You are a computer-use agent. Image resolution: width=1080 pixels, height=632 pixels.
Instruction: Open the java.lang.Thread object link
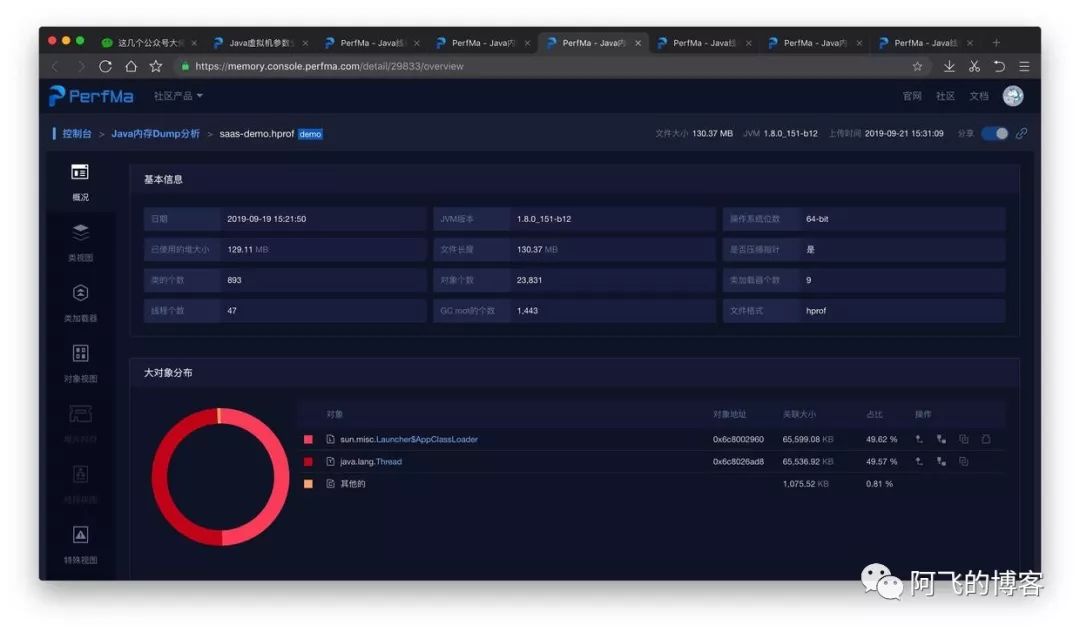[370, 461]
